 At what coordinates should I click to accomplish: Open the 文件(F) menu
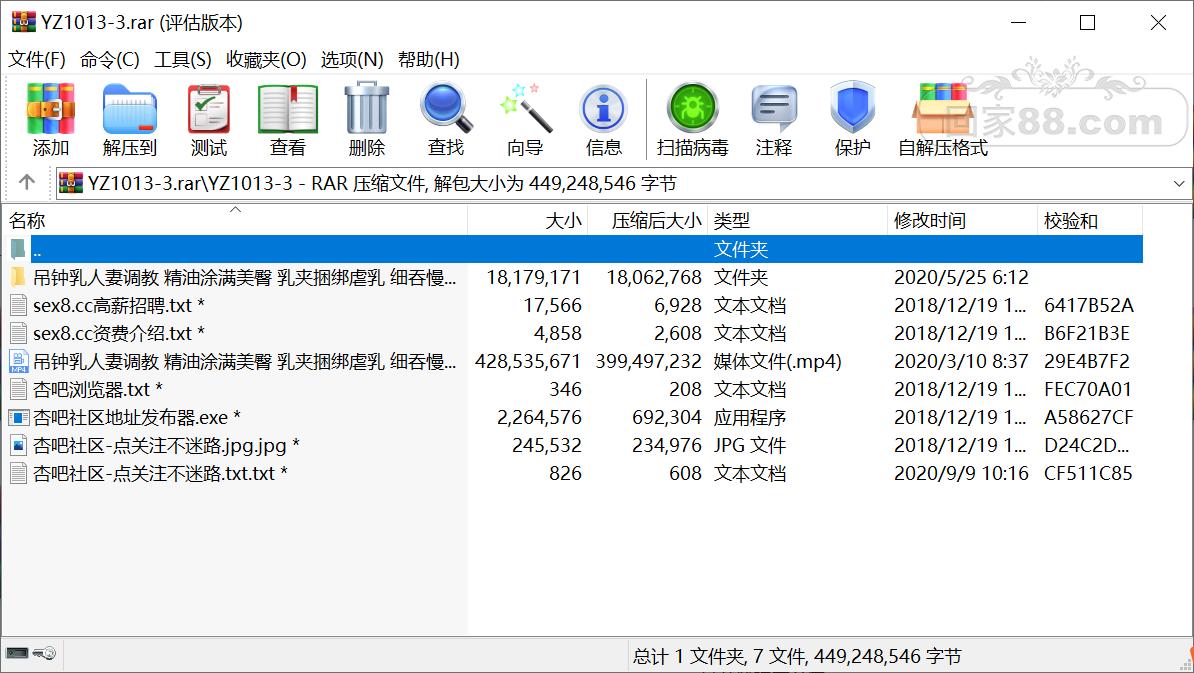point(37,59)
